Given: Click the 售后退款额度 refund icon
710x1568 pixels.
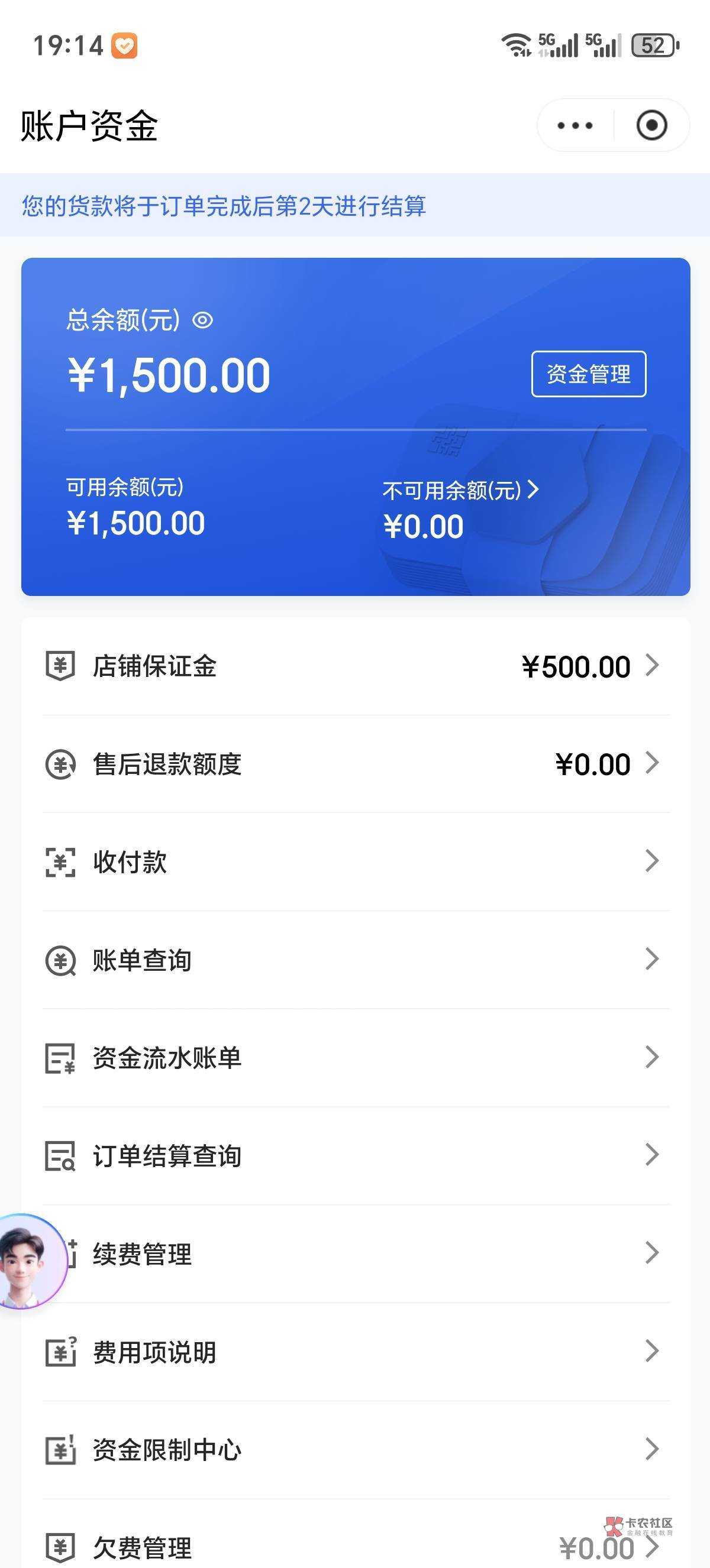Looking at the screenshot, I should coord(60,764).
